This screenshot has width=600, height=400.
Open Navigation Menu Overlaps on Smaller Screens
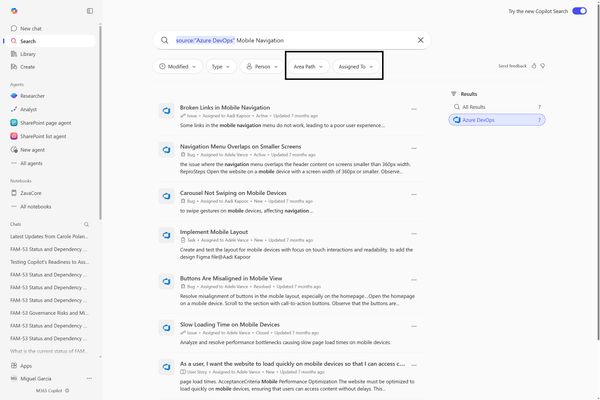click(240, 146)
